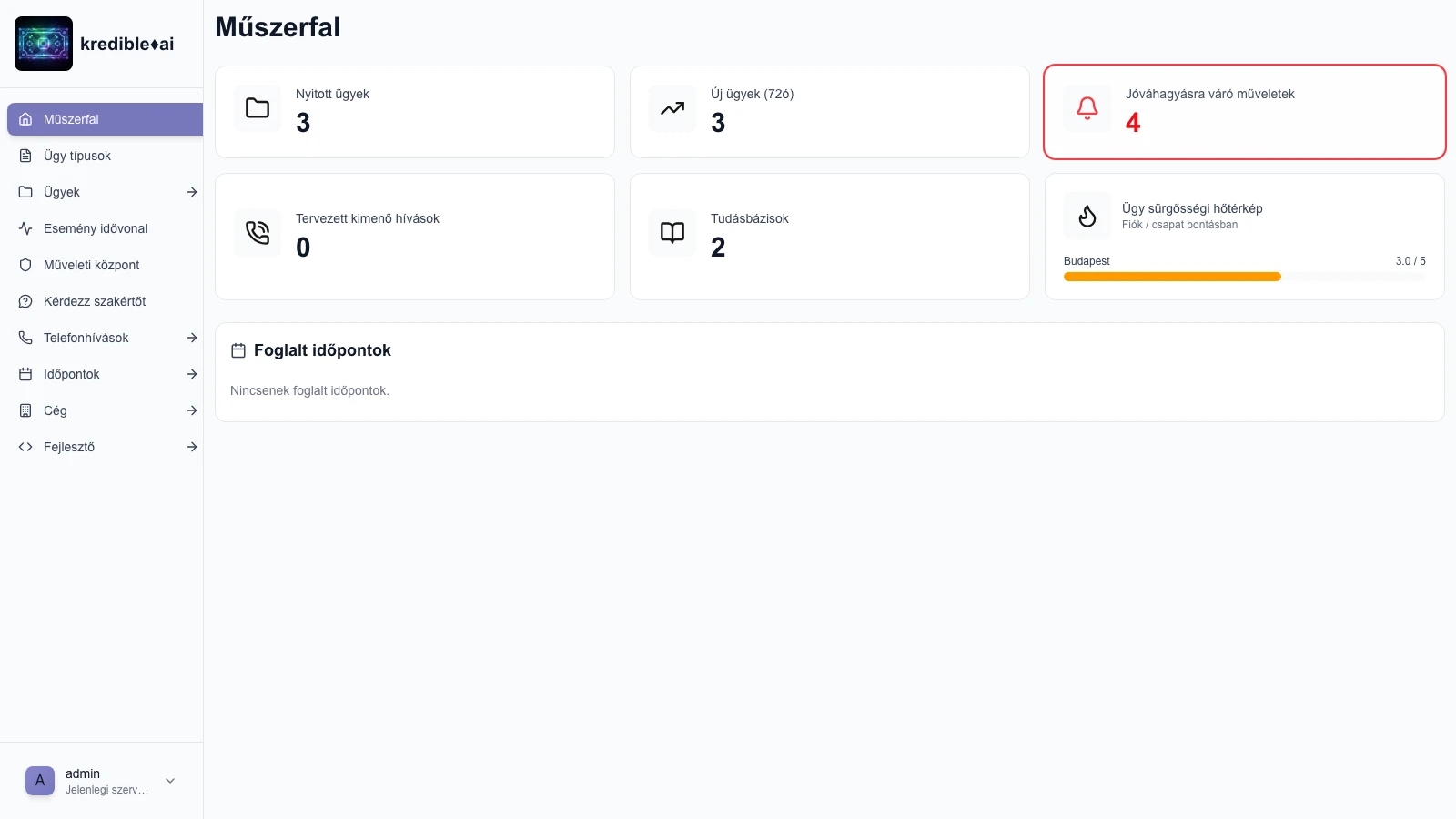The image size is (1456, 819).
Task: Select Műveleti központ in sidebar
Action: pos(91,265)
